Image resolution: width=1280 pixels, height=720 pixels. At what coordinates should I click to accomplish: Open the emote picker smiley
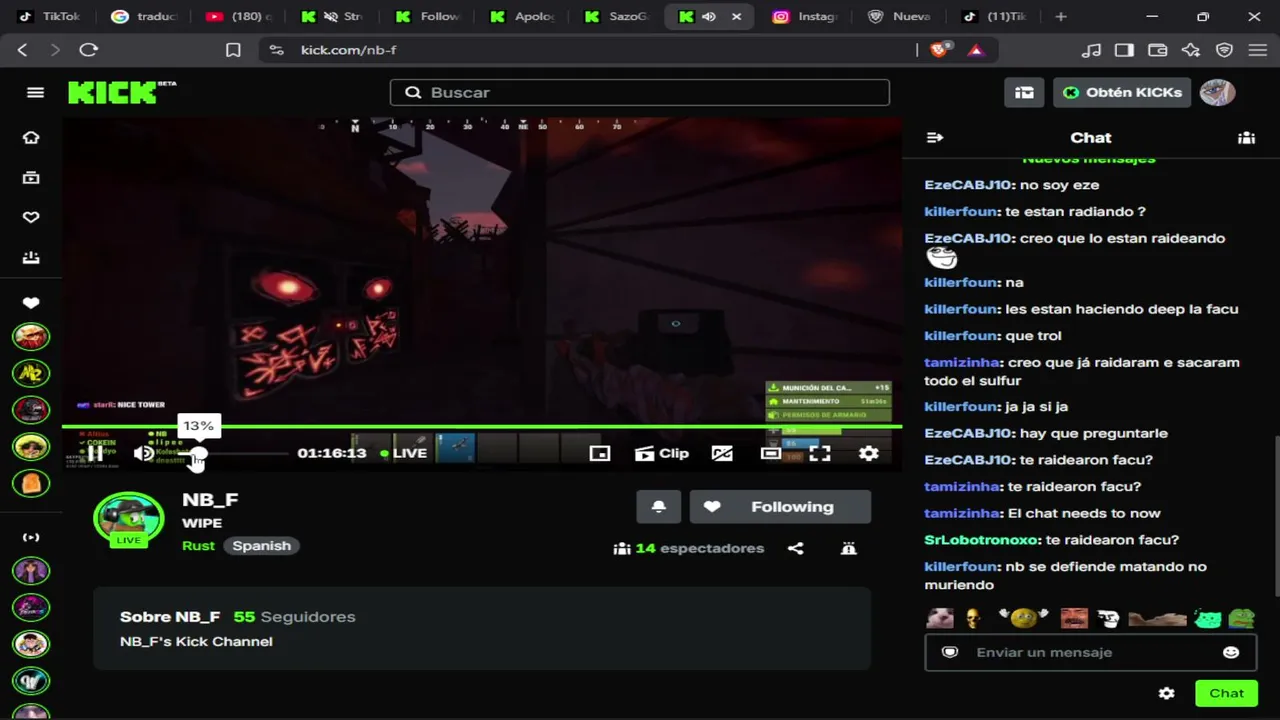pos(1231,652)
